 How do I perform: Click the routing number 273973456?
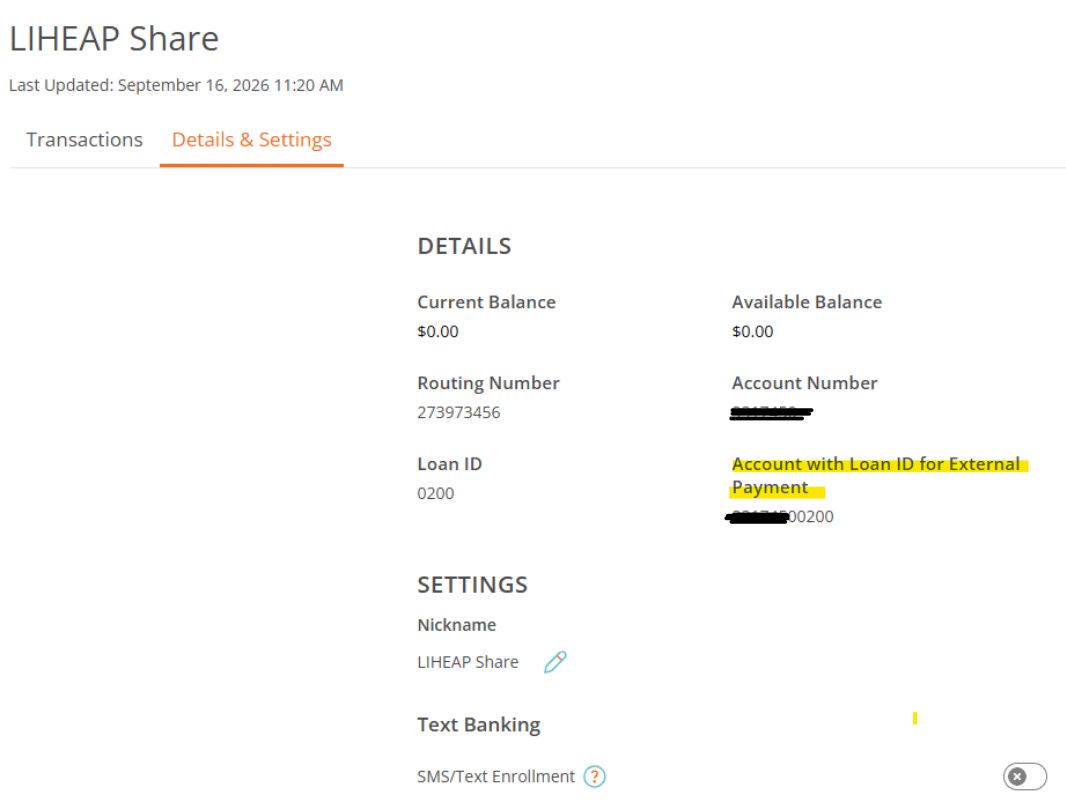(459, 413)
